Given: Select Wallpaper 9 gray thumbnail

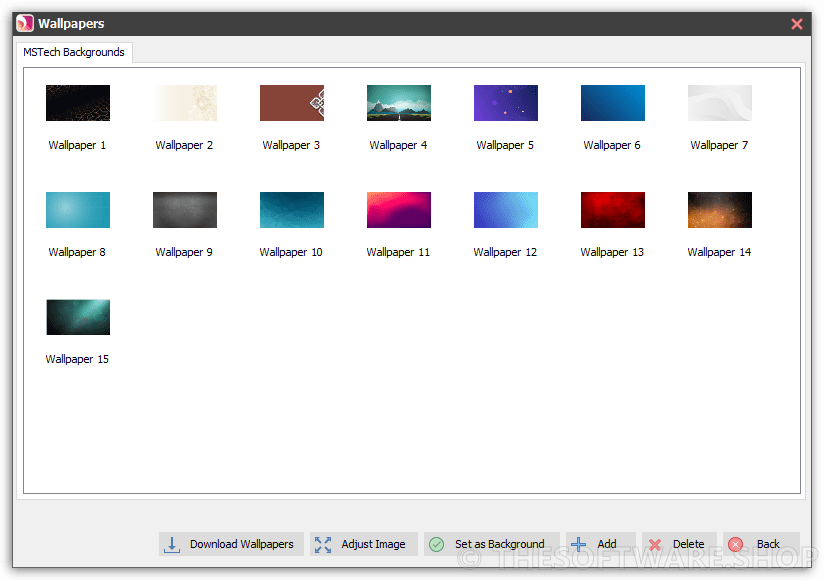Looking at the screenshot, I should pos(185,210).
